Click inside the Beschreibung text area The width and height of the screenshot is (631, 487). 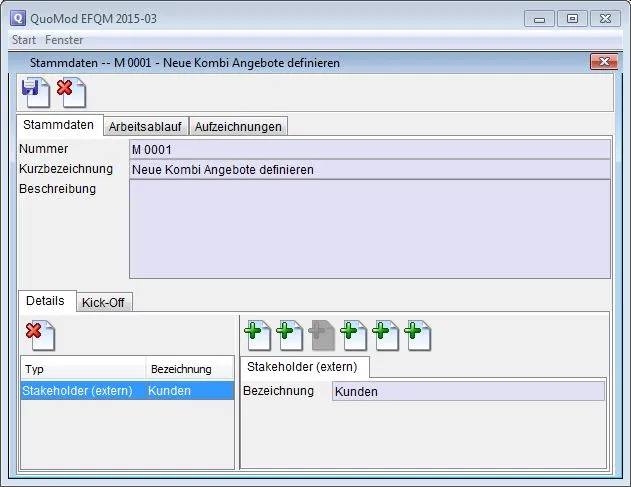tap(369, 228)
